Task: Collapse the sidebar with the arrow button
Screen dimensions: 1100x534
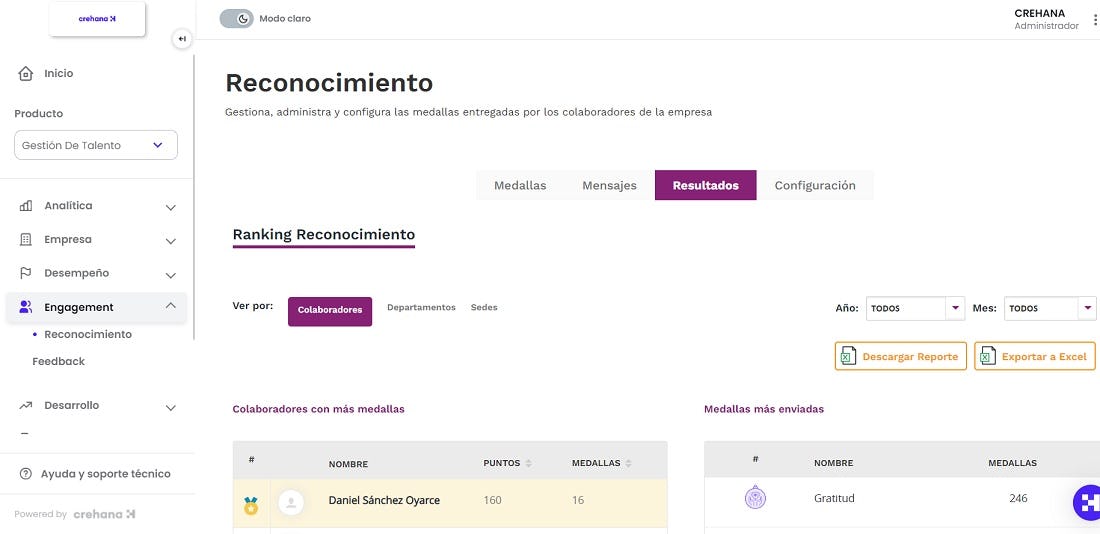Action: 182,39
